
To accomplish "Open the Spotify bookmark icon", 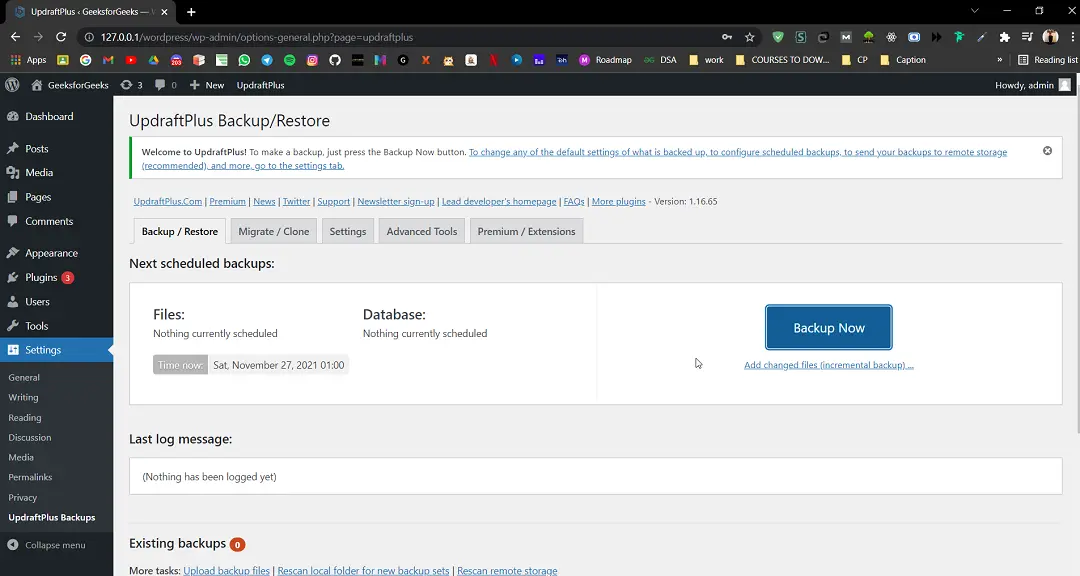I will (x=290, y=60).
